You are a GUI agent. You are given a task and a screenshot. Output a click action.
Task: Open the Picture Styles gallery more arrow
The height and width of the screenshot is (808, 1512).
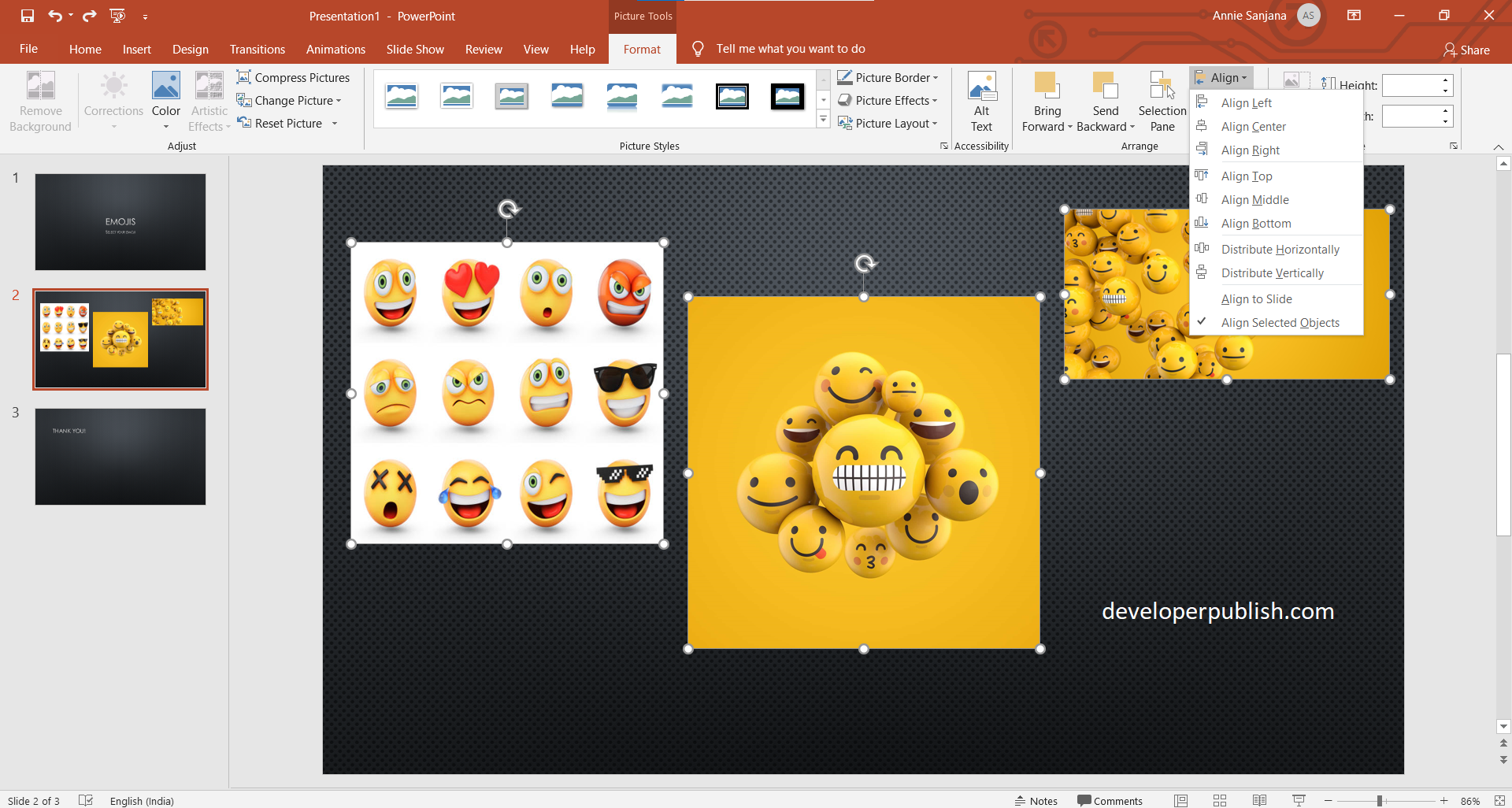[x=824, y=119]
